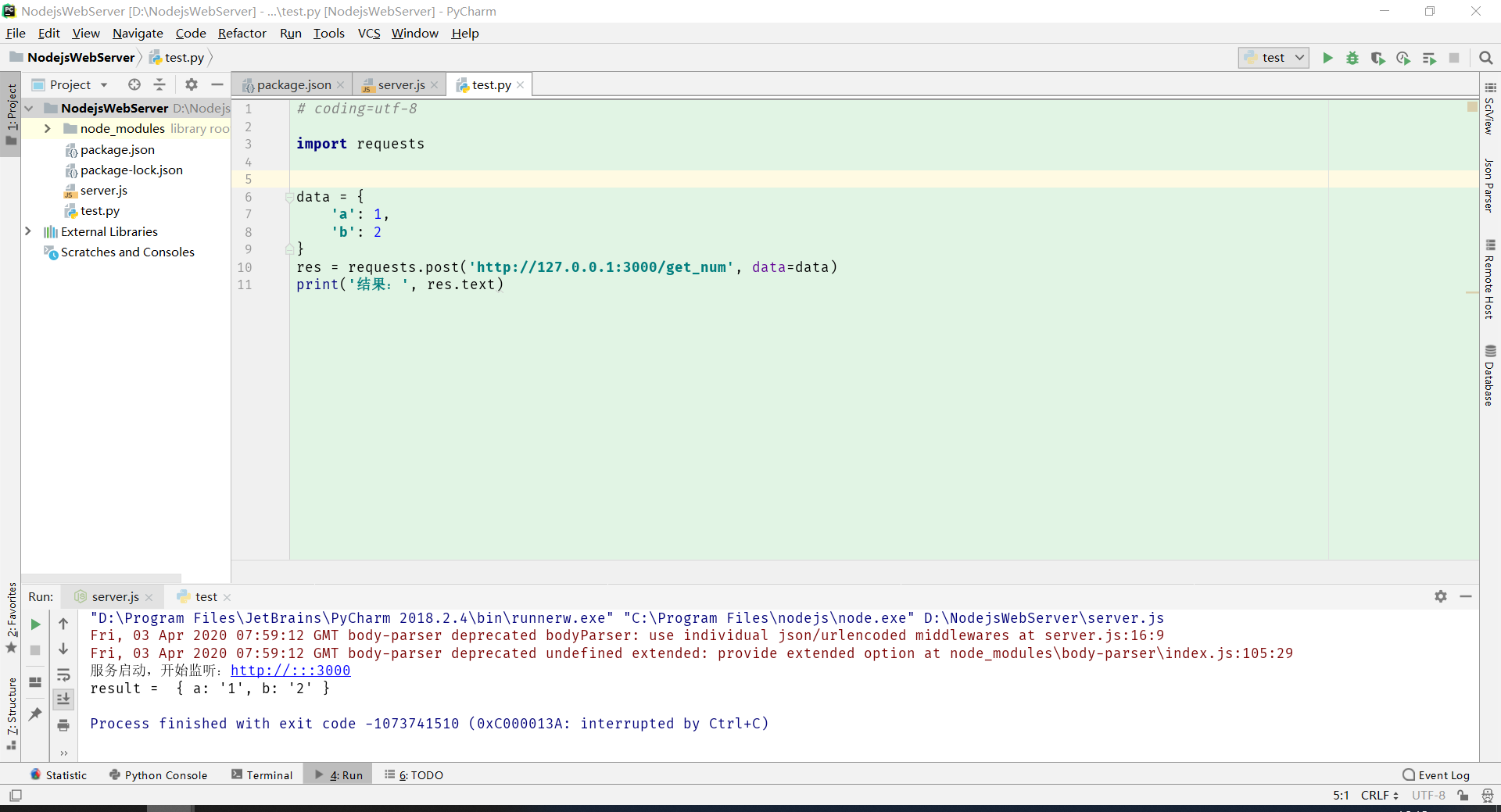Viewport: 1501px width, 812px height.
Task: Stop process button in Run panel
Action: [x=35, y=650]
